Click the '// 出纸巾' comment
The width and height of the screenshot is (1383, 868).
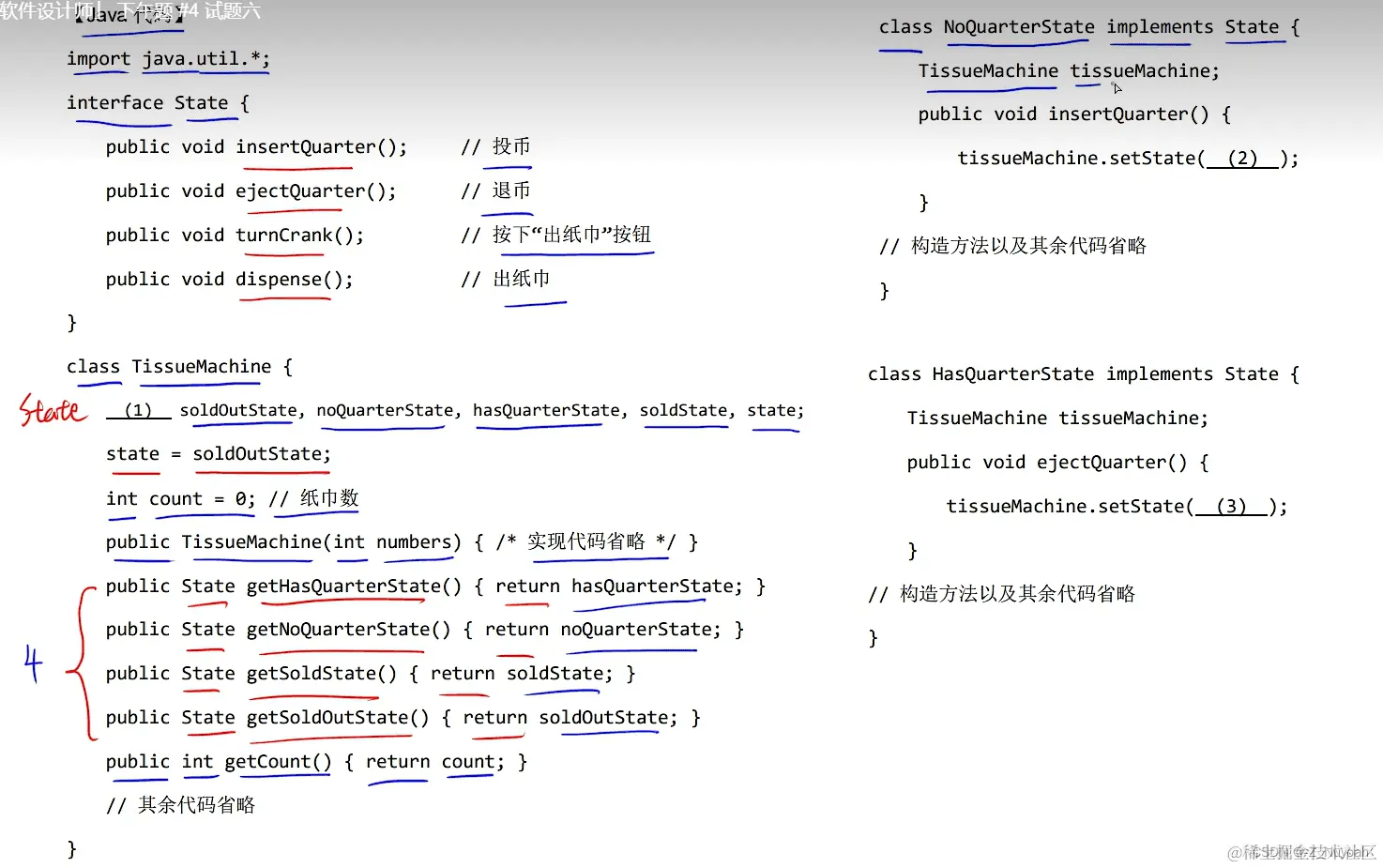[x=505, y=279]
